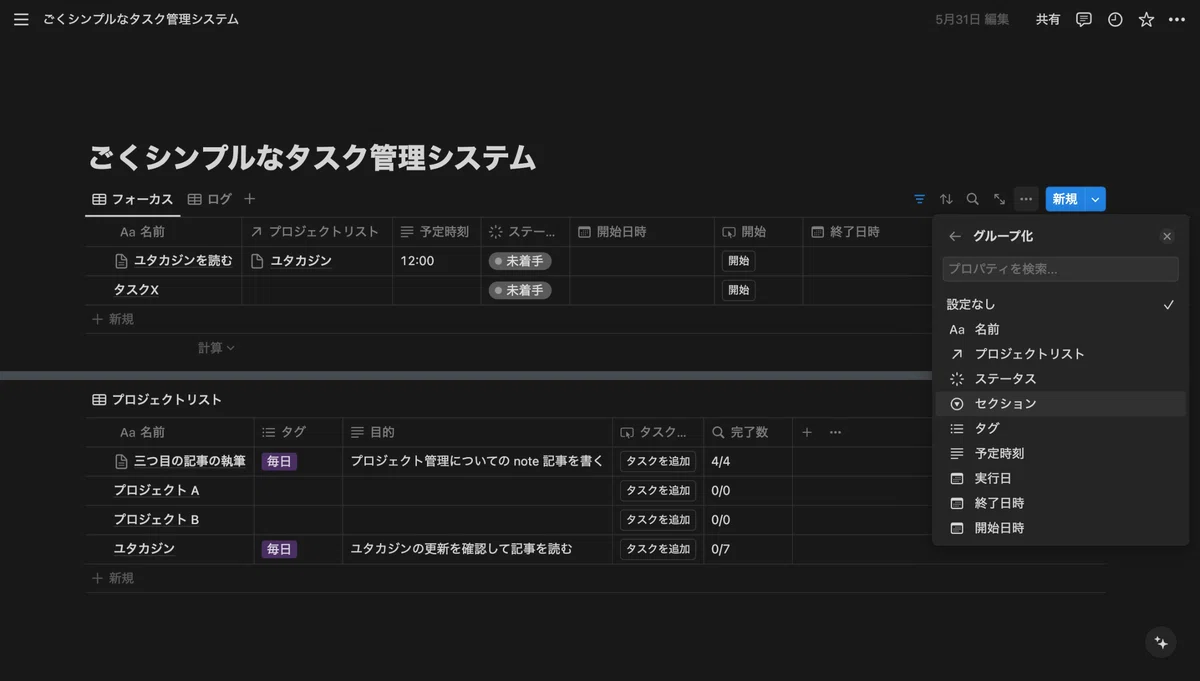Click the プロジェクトリスト table title icon
1200x681 pixels.
(x=99, y=399)
